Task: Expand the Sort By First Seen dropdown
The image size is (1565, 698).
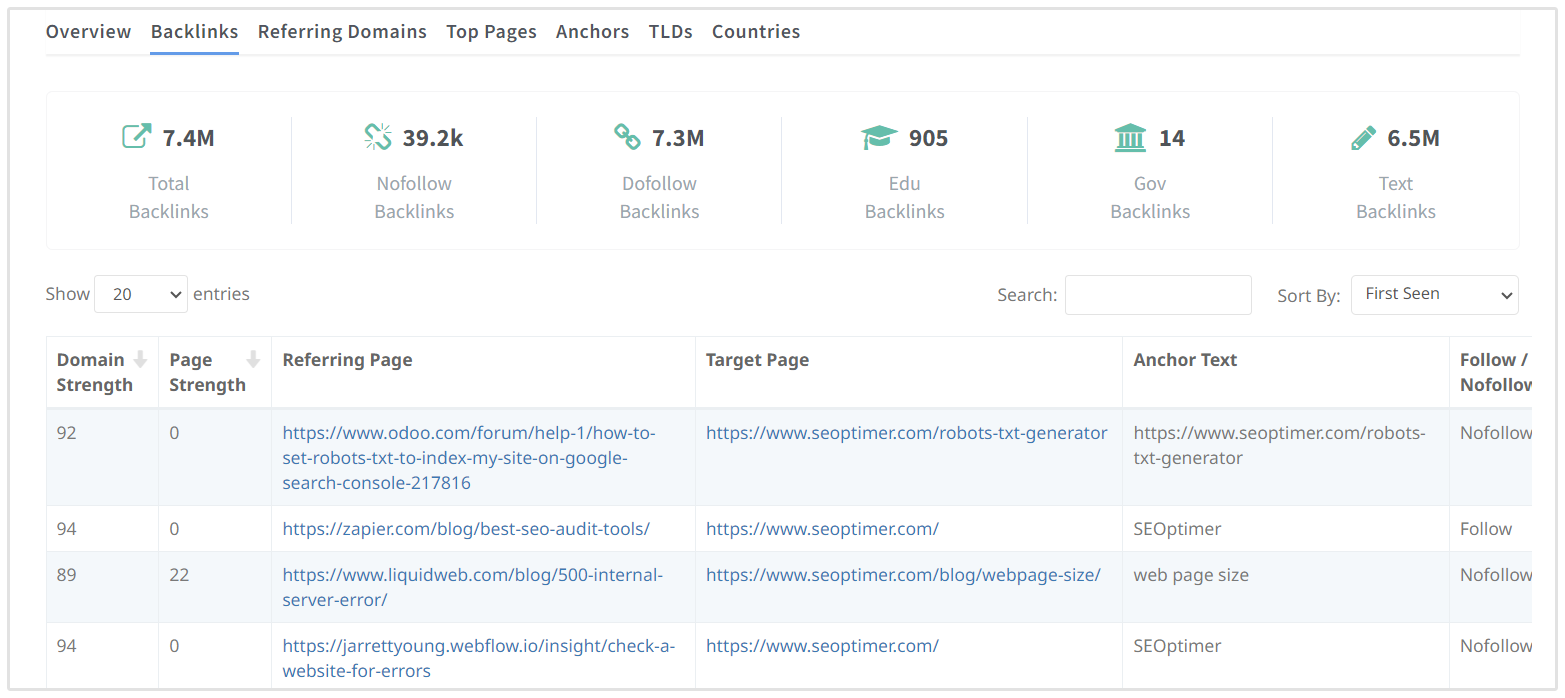Action: [1434, 295]
